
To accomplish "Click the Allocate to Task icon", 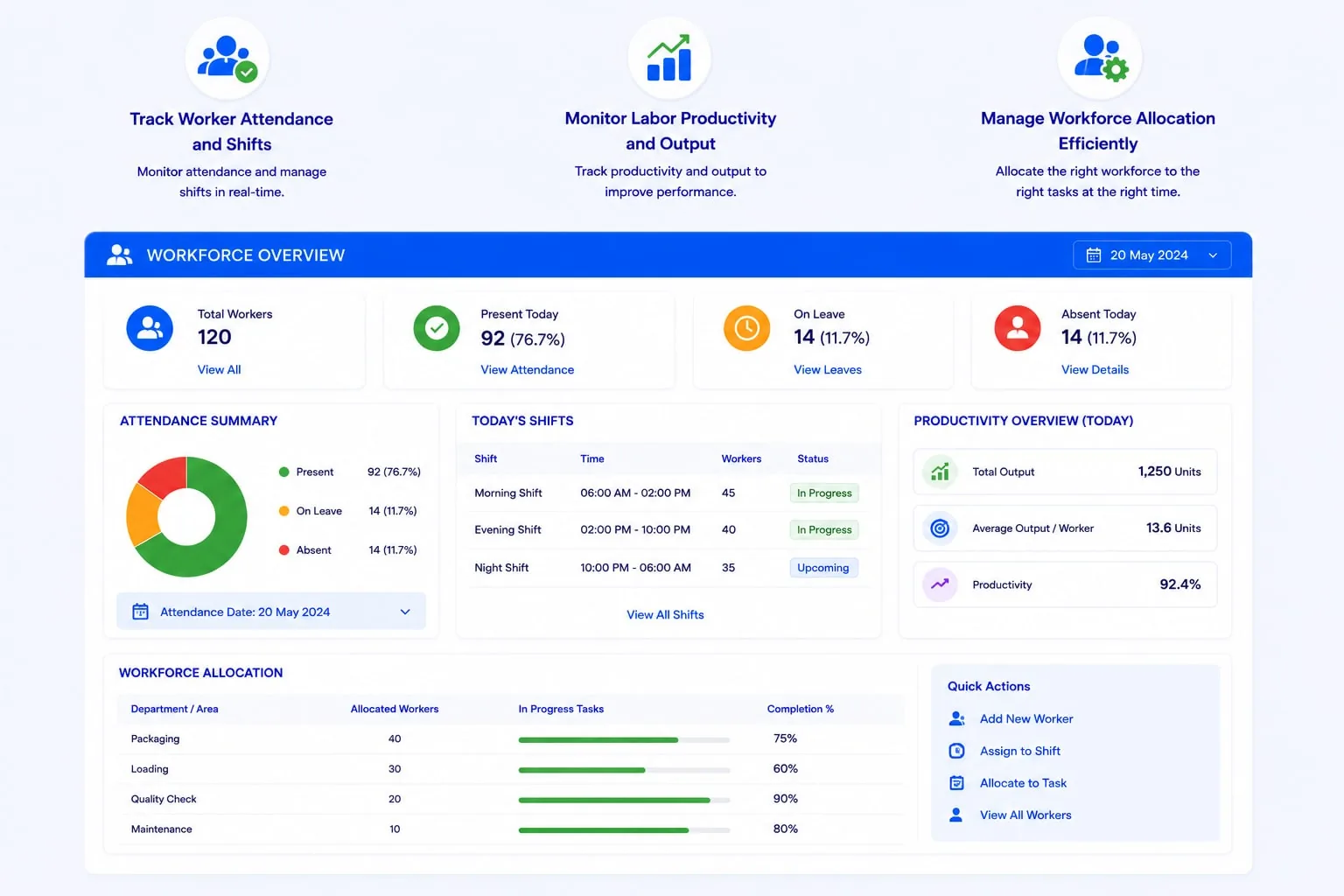I will [x=956, y=783].
